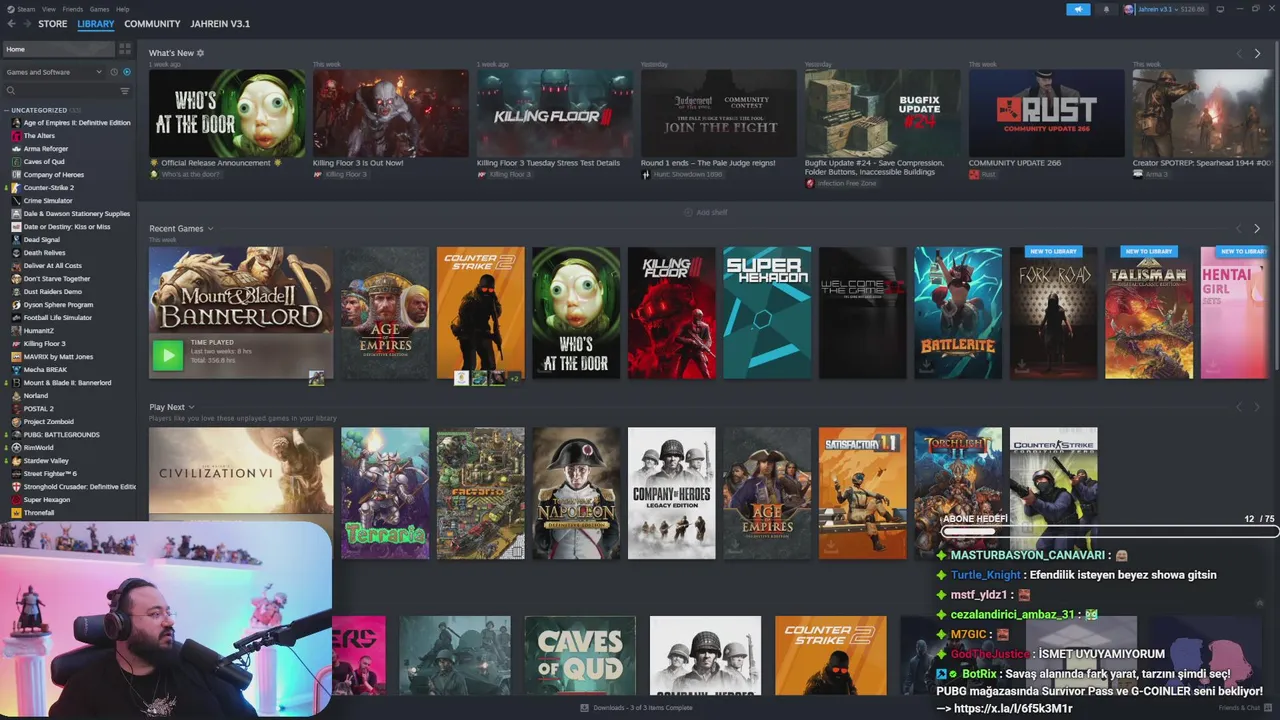This screenshot has height=720, width=1280.
Task: Open the Friends menu
Action: [x=73, y=9]
